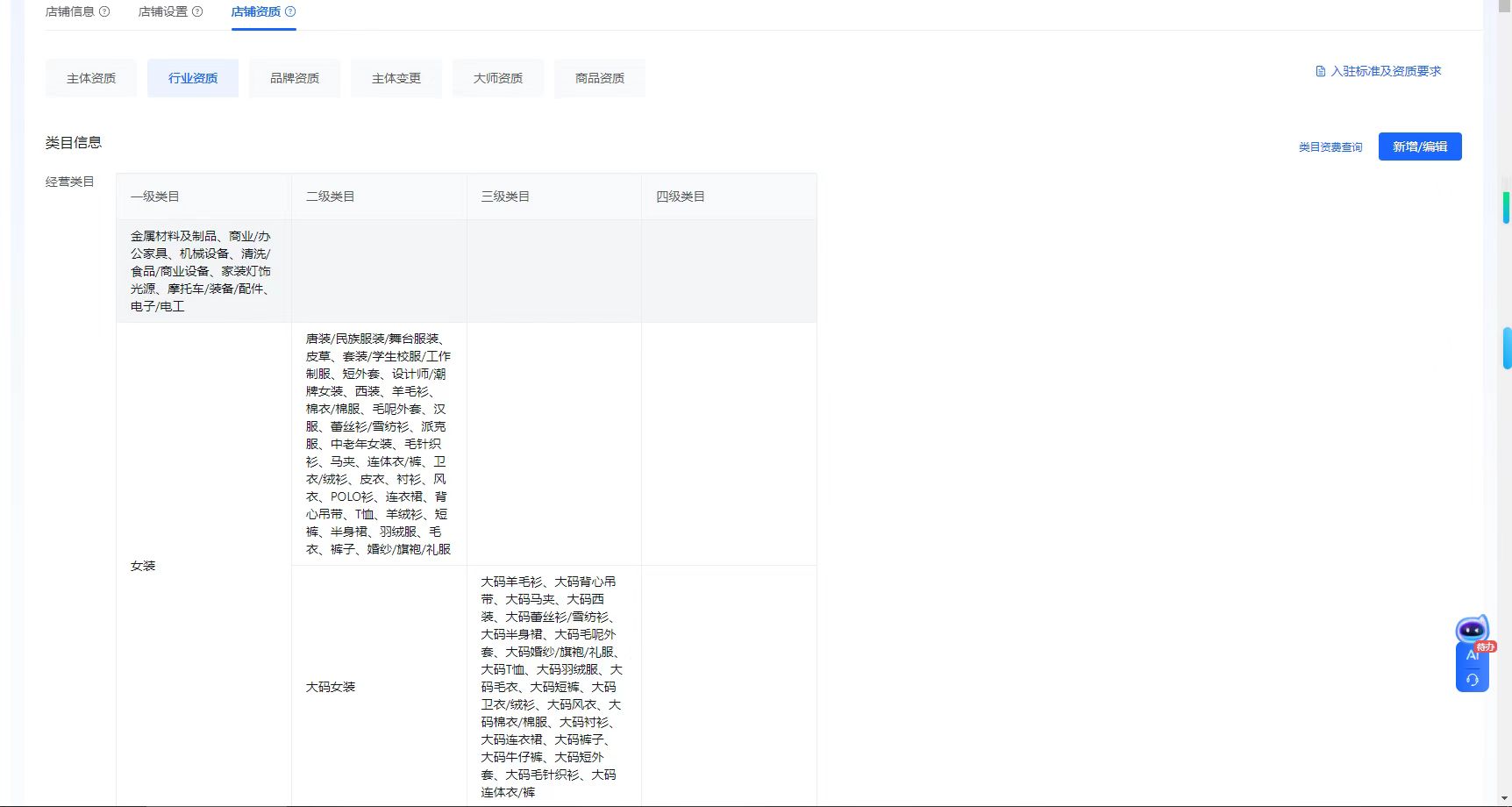The image size is (1512, 807).
Task: Select the 商品资质 sub-tab
Action: coord(600,79)
